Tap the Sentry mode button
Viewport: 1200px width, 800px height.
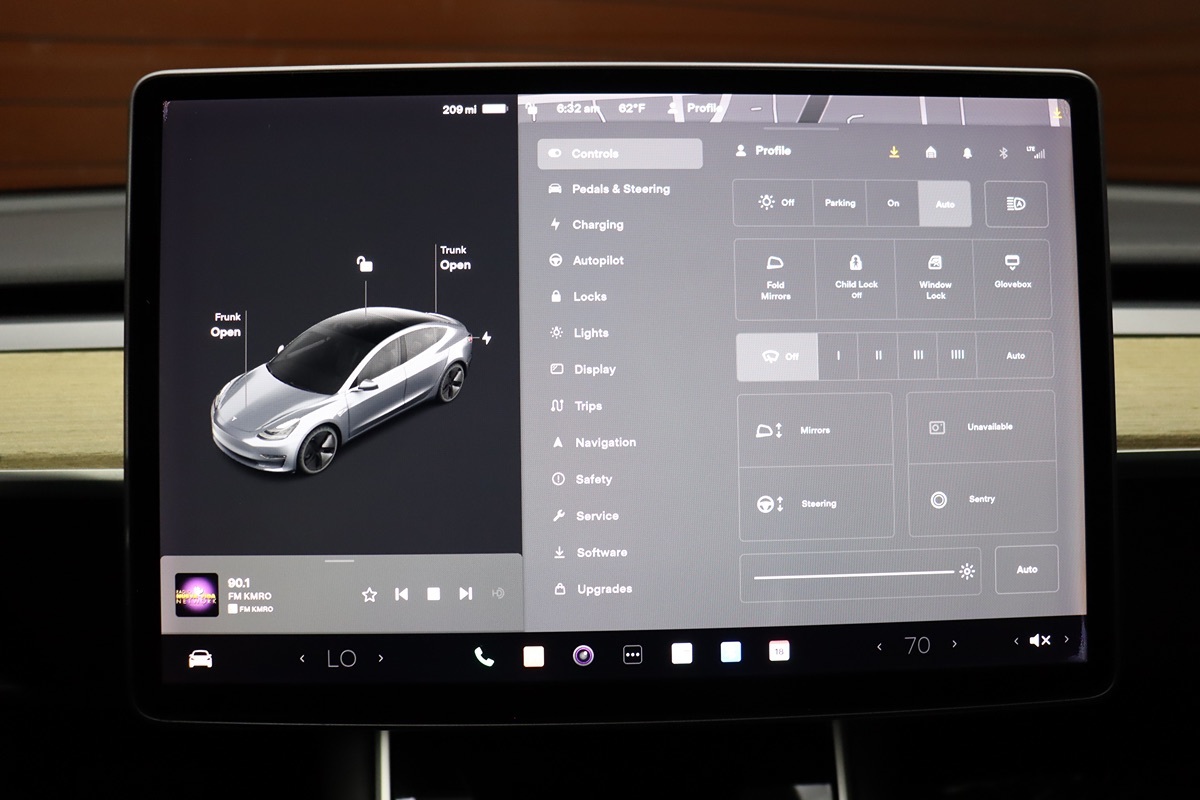981,499
